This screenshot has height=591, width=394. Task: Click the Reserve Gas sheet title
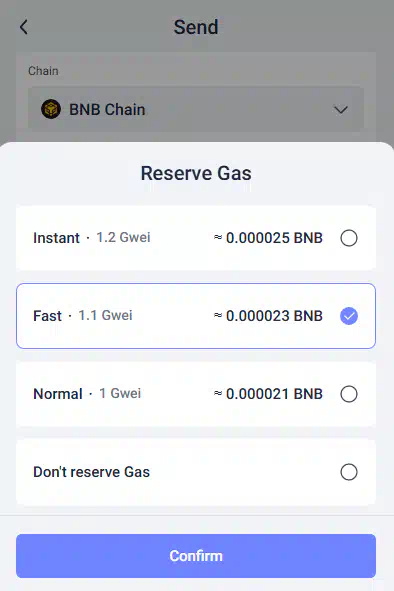[196, 173]
